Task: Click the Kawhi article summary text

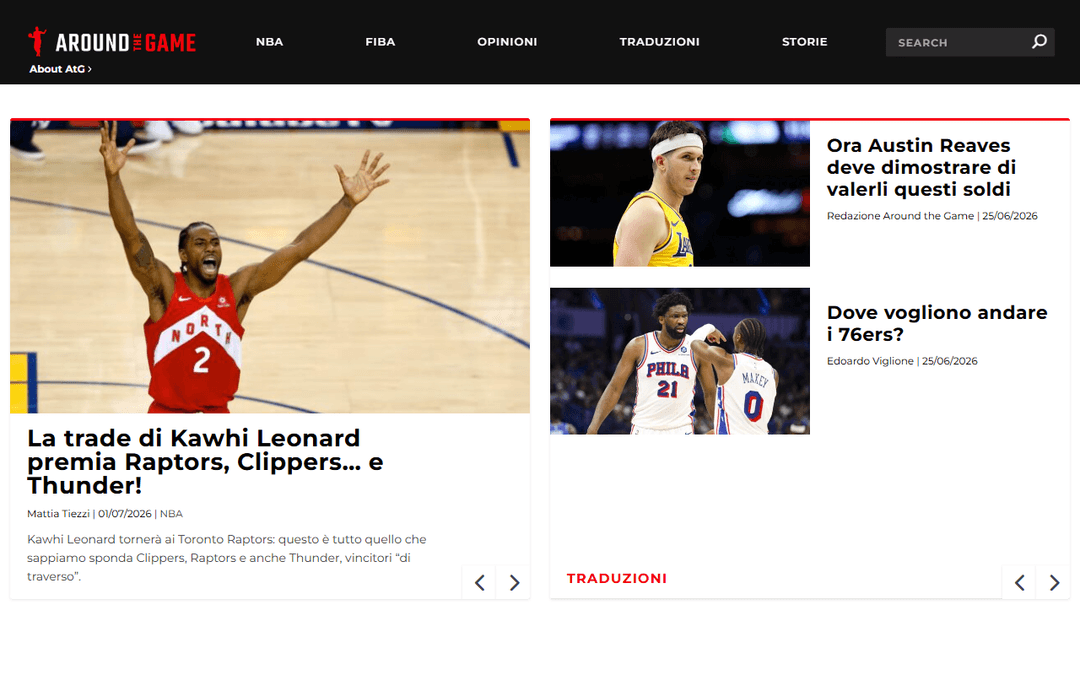Action: pos(227,558)
